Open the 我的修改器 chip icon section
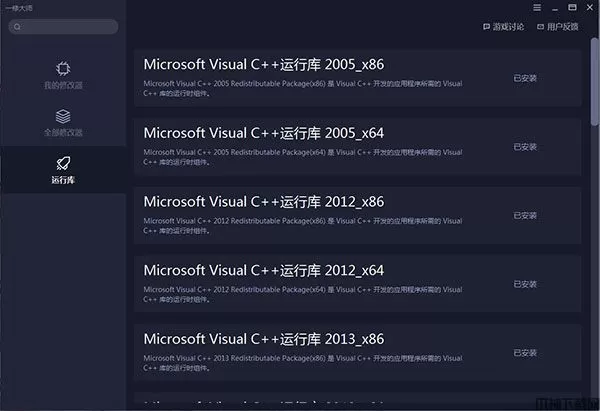600x411 pixels. (63, 75)
